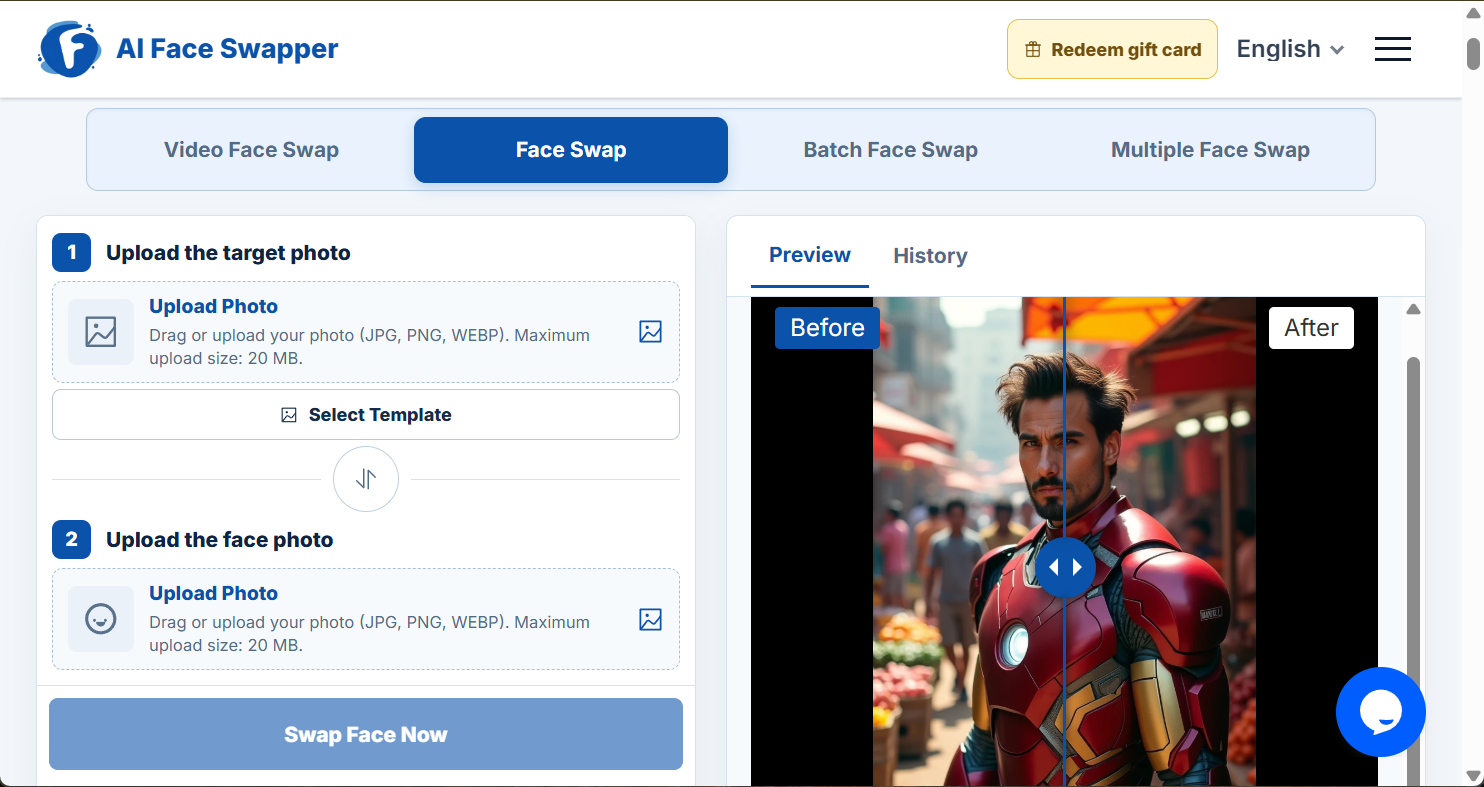Click the Select Template button
1484x787 pixels.
tap(366, 415)
